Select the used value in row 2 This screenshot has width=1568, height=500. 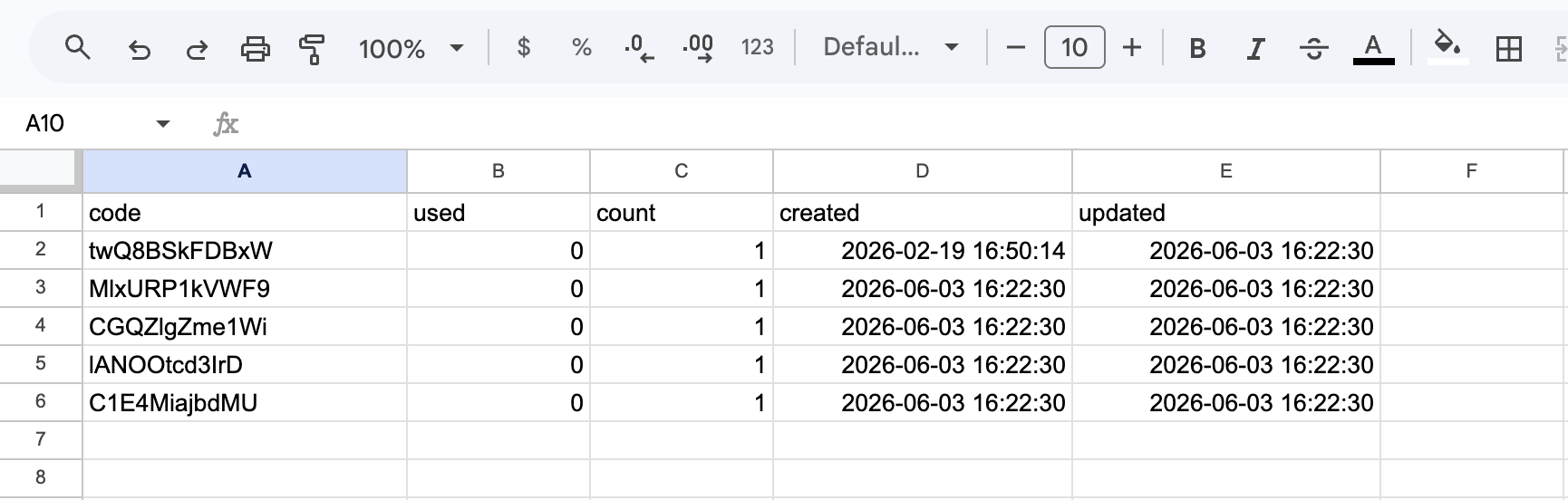[x=498, y=250]
